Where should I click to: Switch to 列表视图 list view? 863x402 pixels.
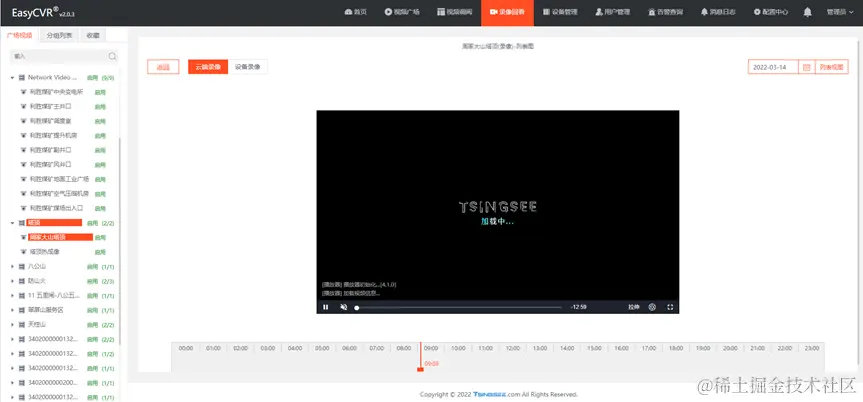click(831, 67)
